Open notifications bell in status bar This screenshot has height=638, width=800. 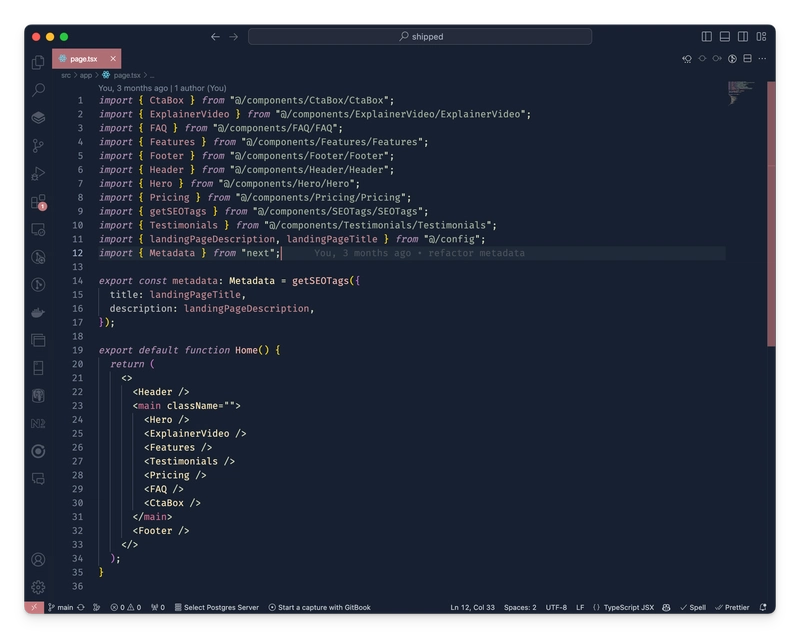pos(763,607)
